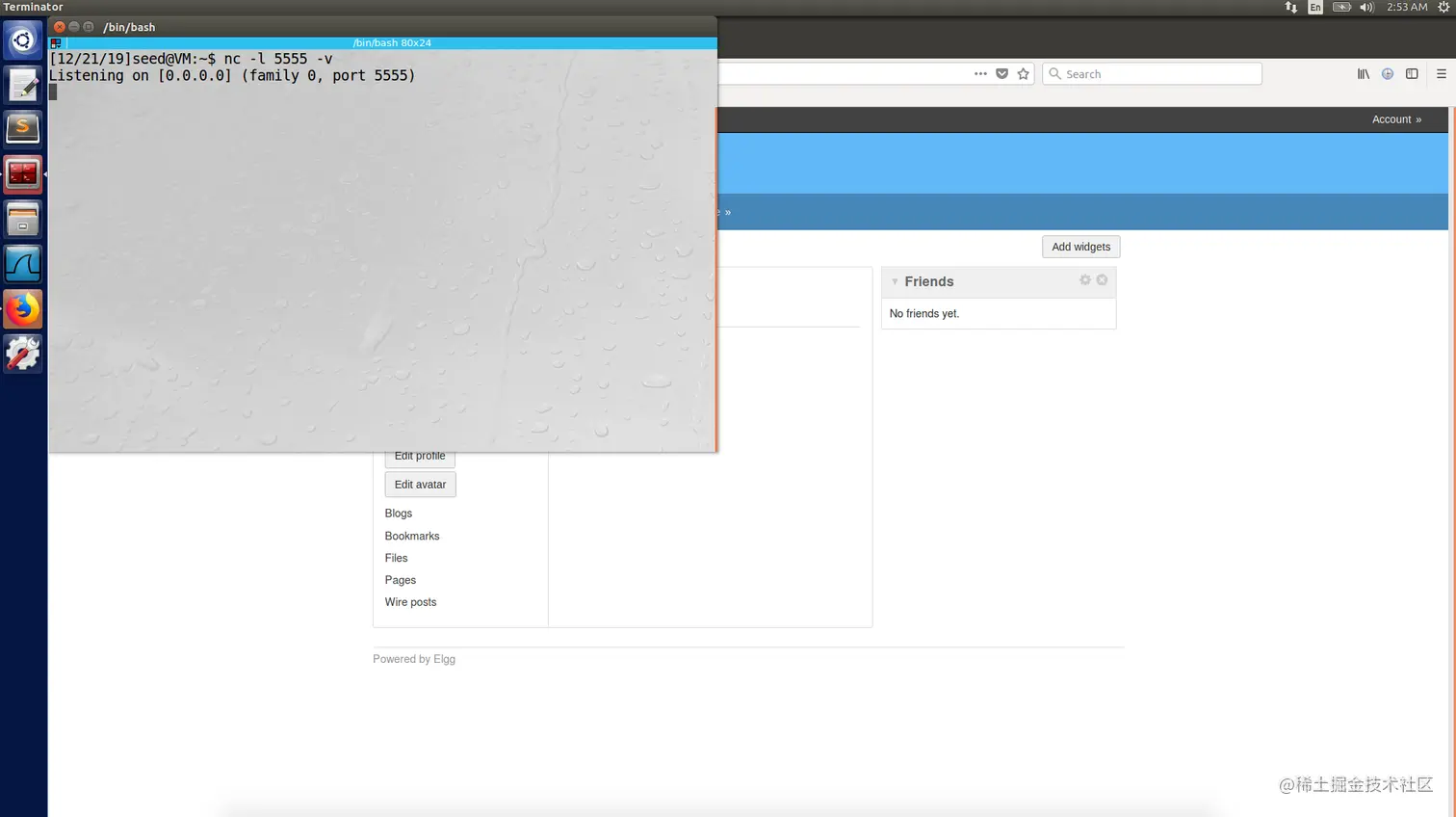Close the Terminator window
Image resolution: width=1456 pixels, height=817 pixels.
[x=60, y=27]
